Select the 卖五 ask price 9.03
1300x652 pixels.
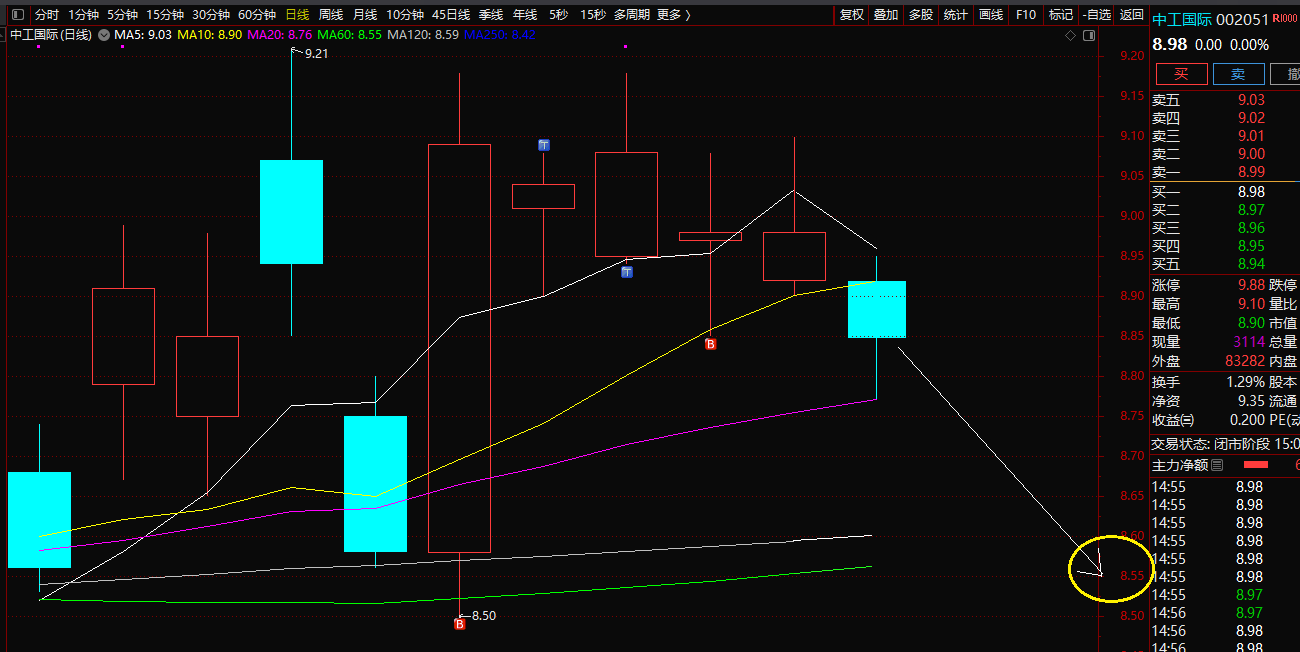(x=1251, y=100)
